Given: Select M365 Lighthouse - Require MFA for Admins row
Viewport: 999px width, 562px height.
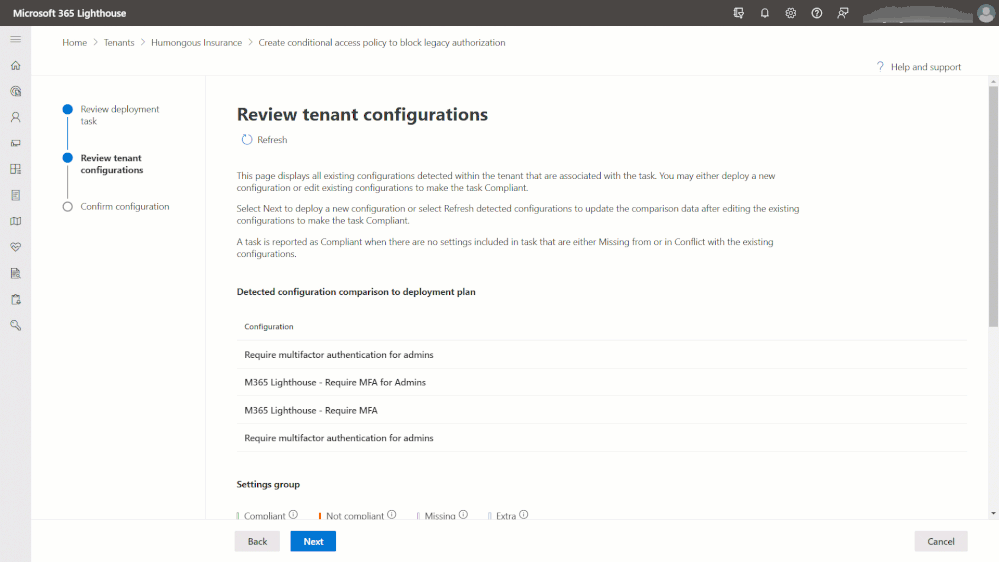Looking at the screenshot, I should (601, 382).
